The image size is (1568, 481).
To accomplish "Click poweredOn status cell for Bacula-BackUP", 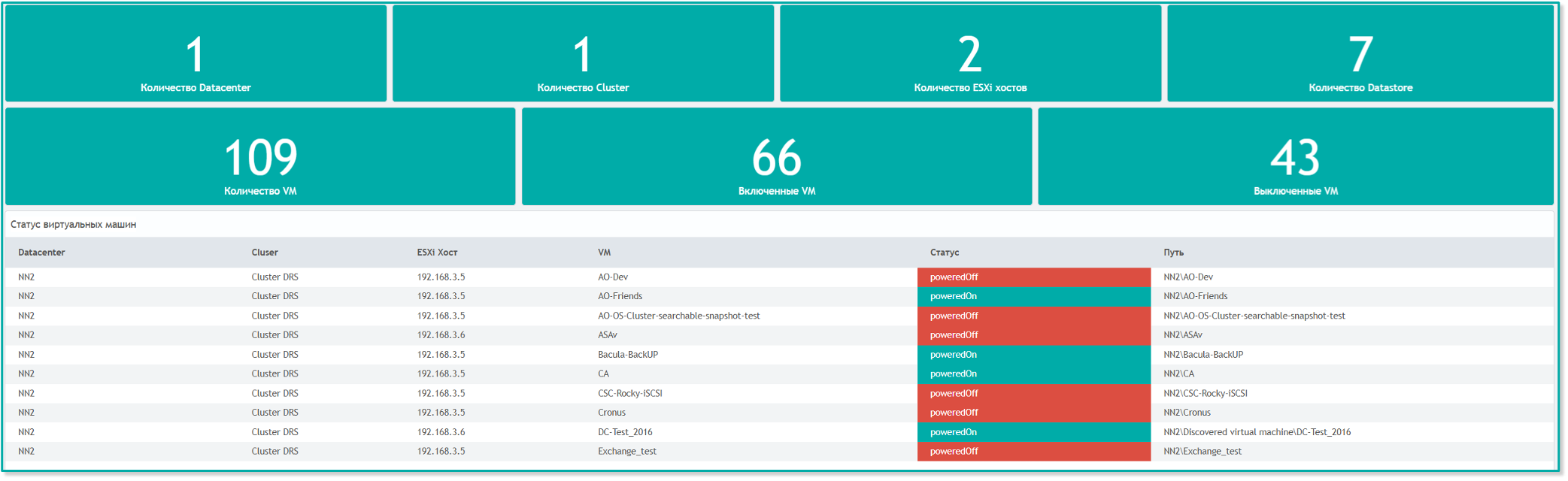I will (1033, 355).
